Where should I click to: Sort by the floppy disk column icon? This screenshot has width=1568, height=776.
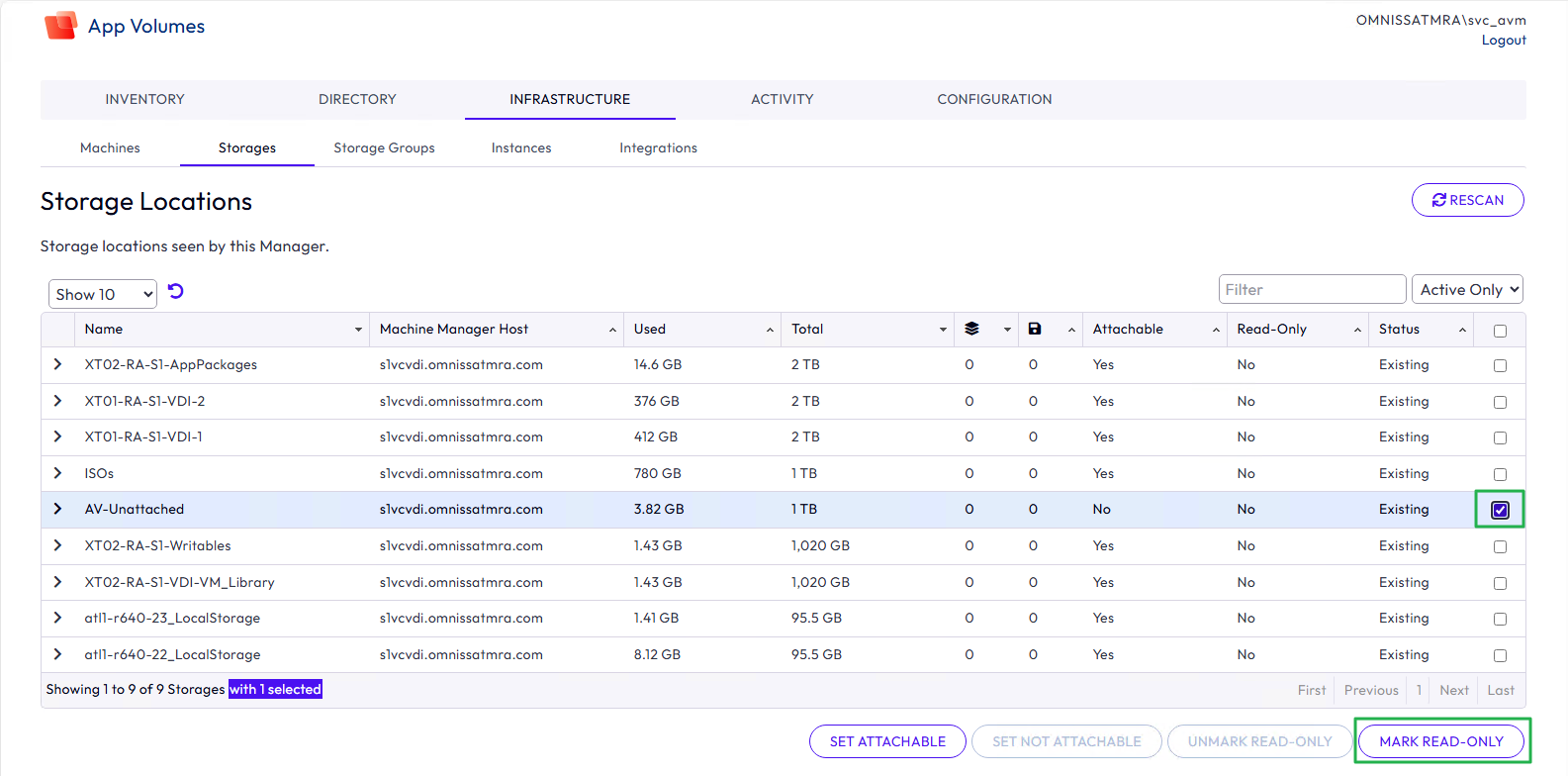point(1035,330)
